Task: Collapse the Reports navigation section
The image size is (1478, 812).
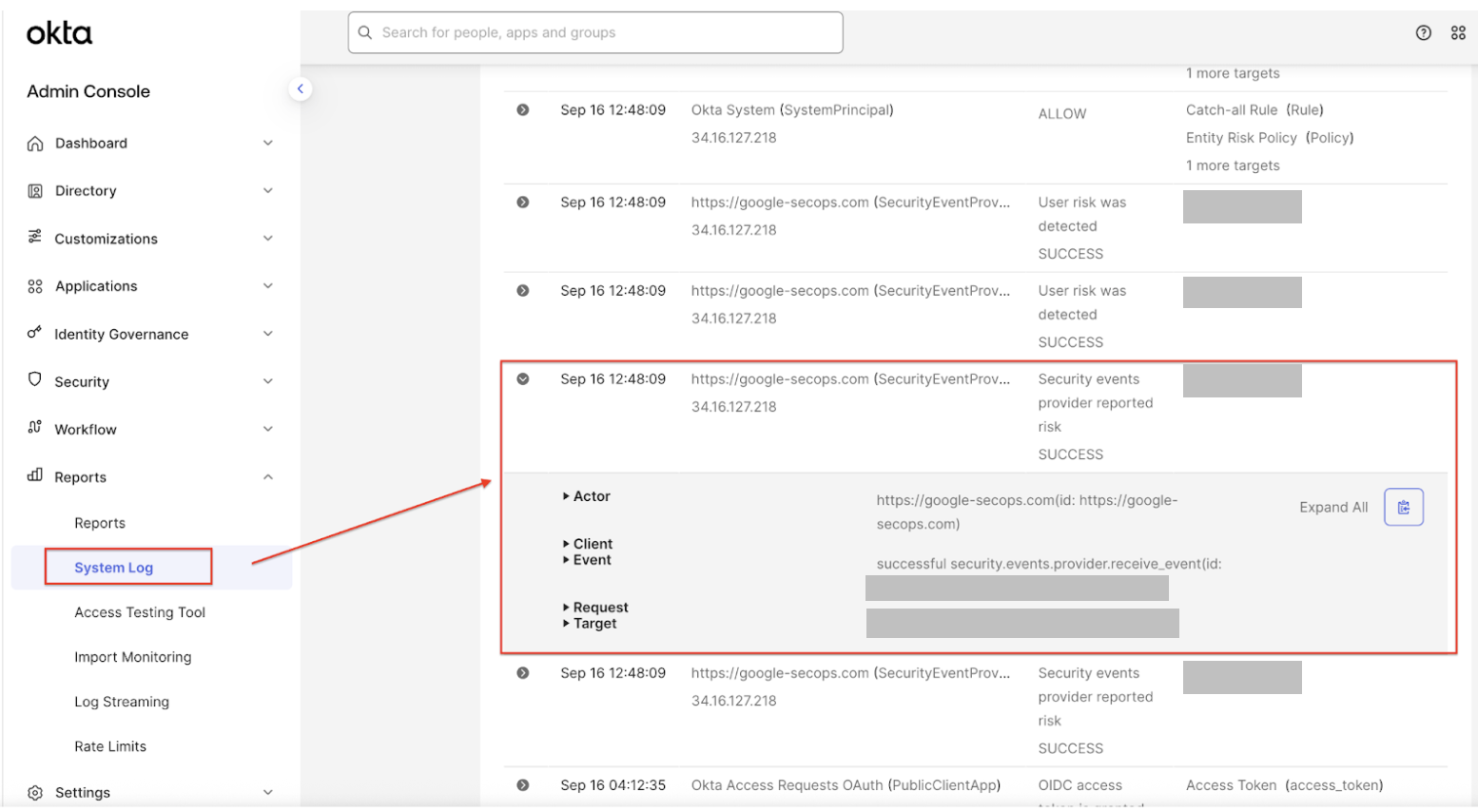Action: click(x=268, y=476)
